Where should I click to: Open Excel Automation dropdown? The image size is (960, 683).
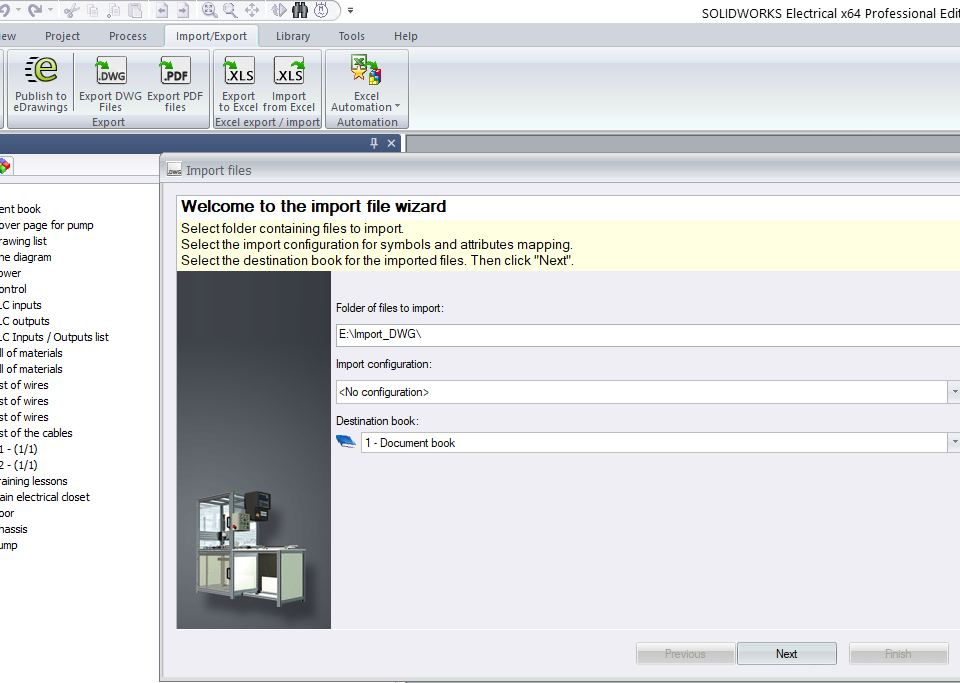367,107
